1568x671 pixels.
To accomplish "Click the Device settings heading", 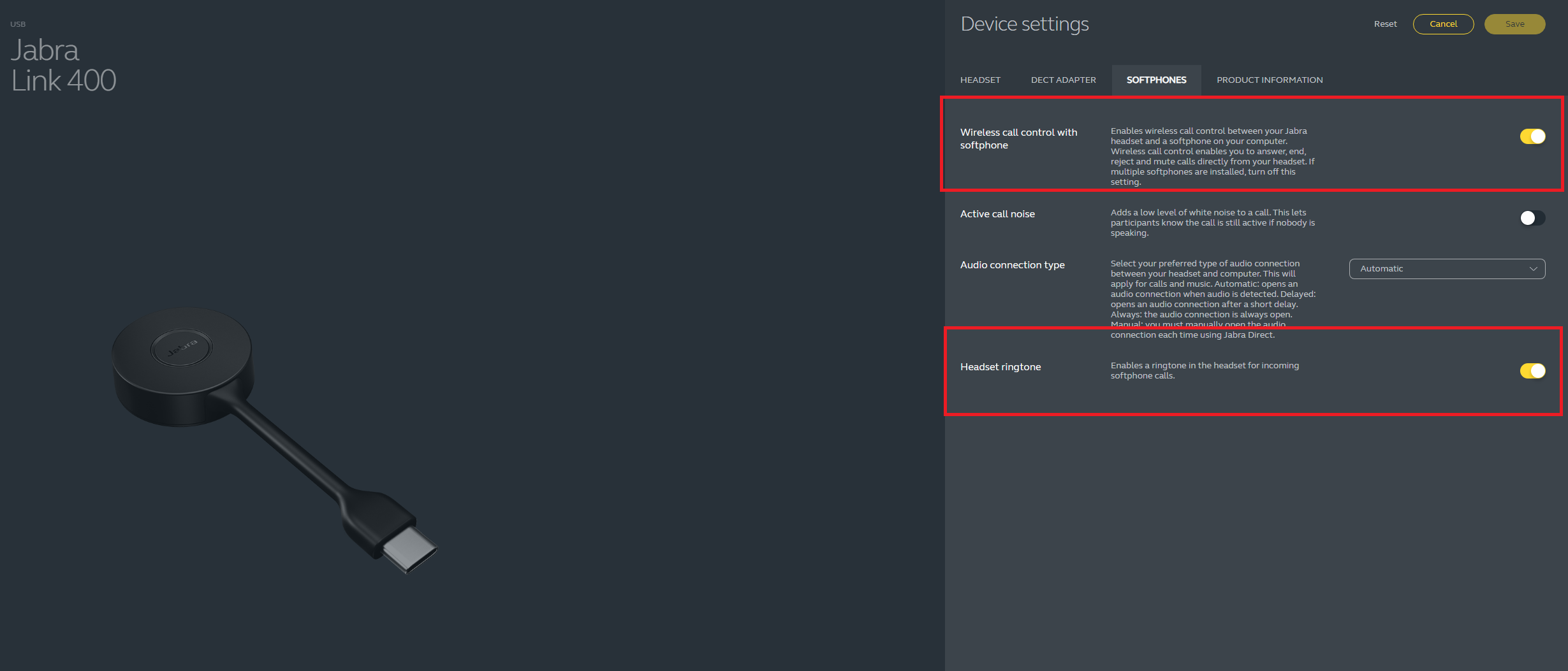I will click(1024, 24).
